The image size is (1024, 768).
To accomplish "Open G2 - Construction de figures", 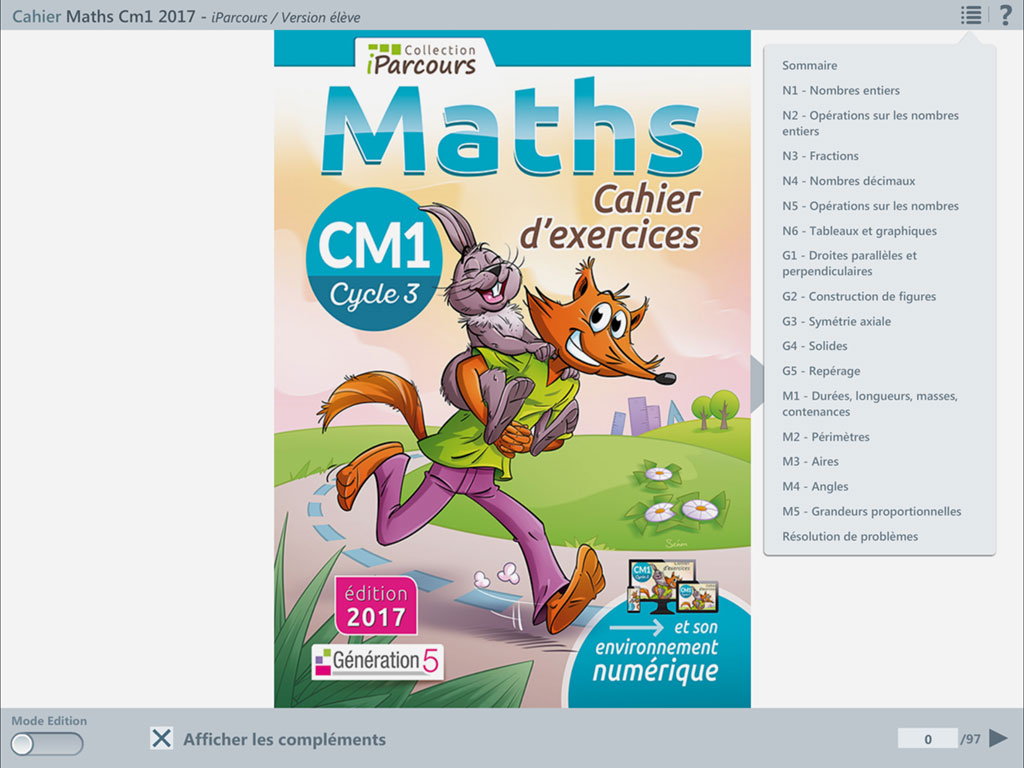I will click(859, 296).
